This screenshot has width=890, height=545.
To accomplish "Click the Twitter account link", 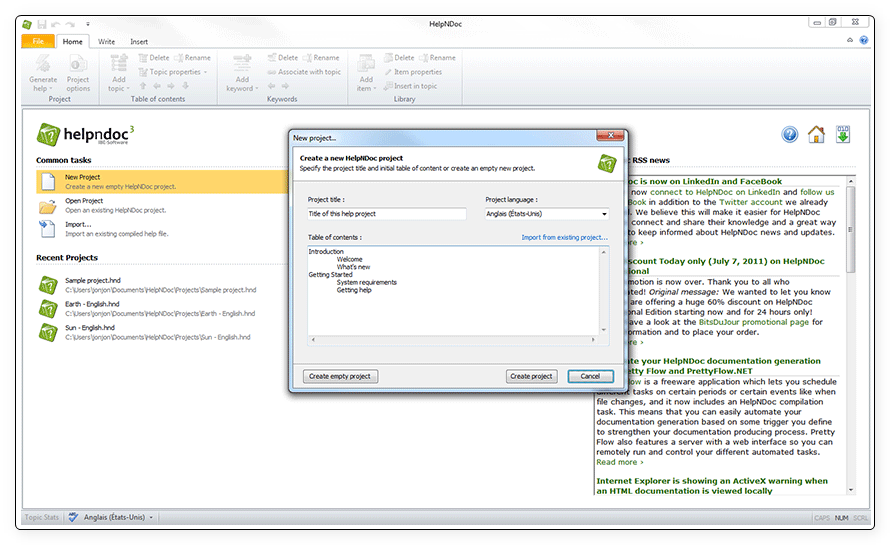I will (751, 202).
